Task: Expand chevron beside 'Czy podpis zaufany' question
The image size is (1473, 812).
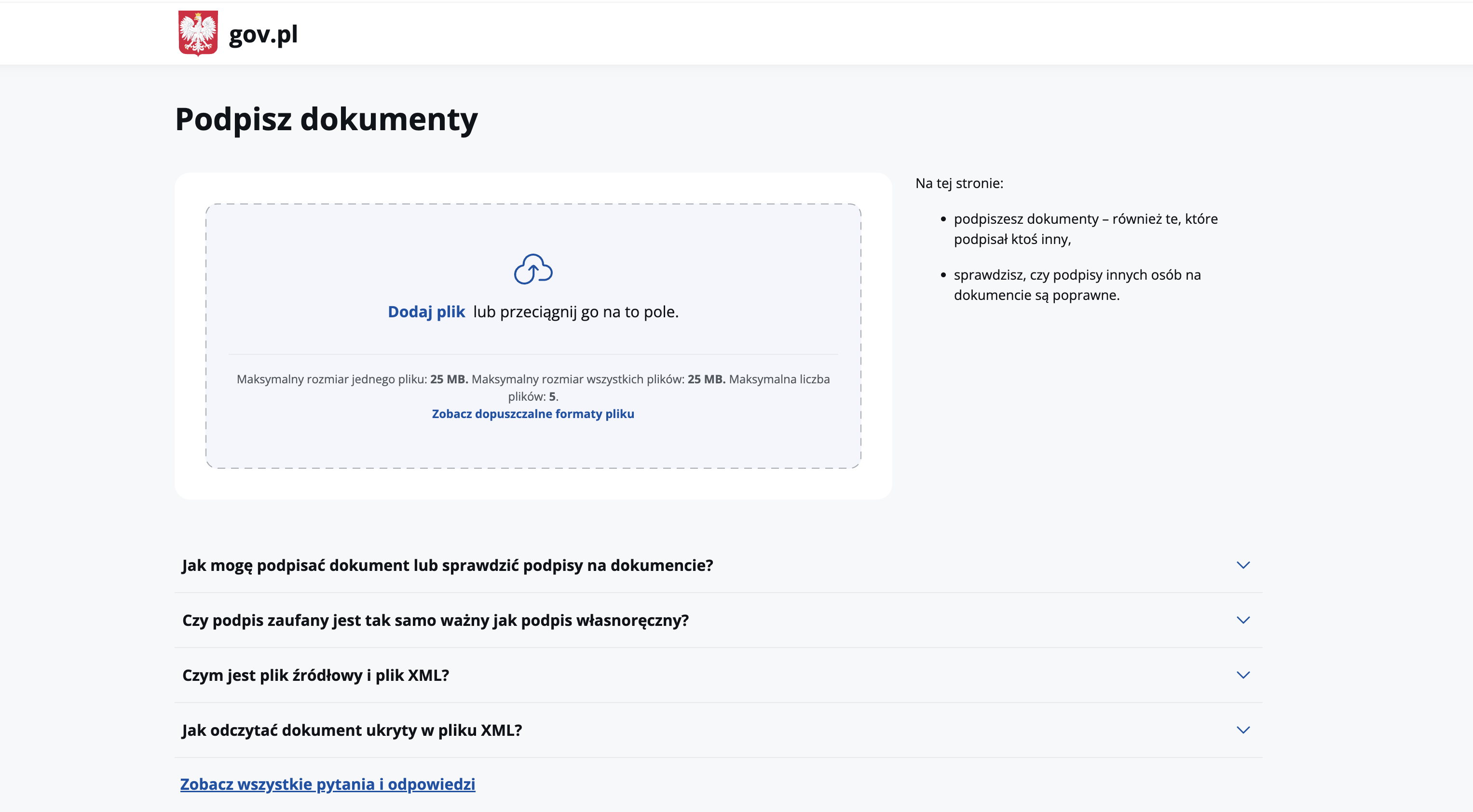Action: [x=1242, y=620]
